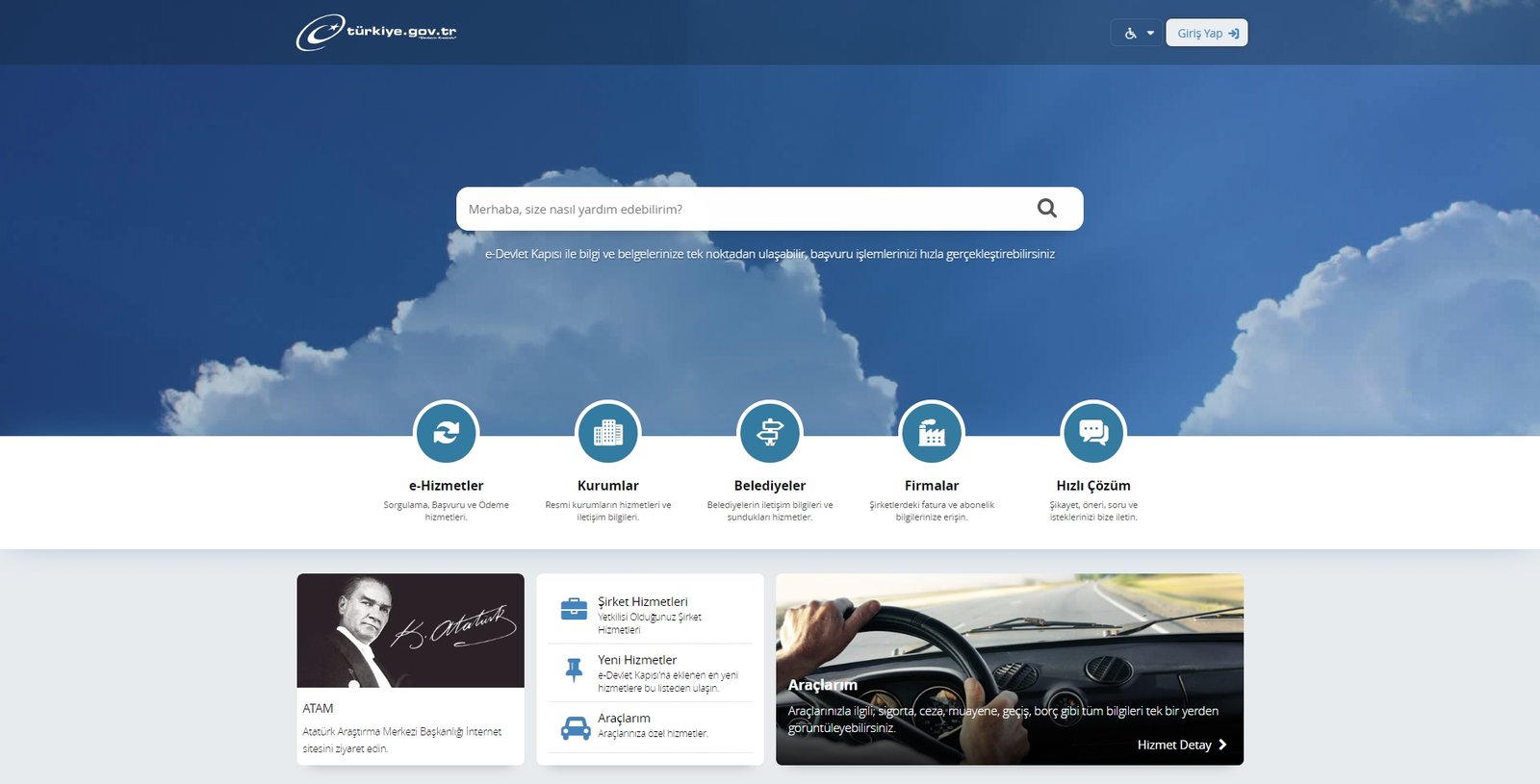Select the Belediyeler heading text
The image size is (1540, 784).
(769, 486)
